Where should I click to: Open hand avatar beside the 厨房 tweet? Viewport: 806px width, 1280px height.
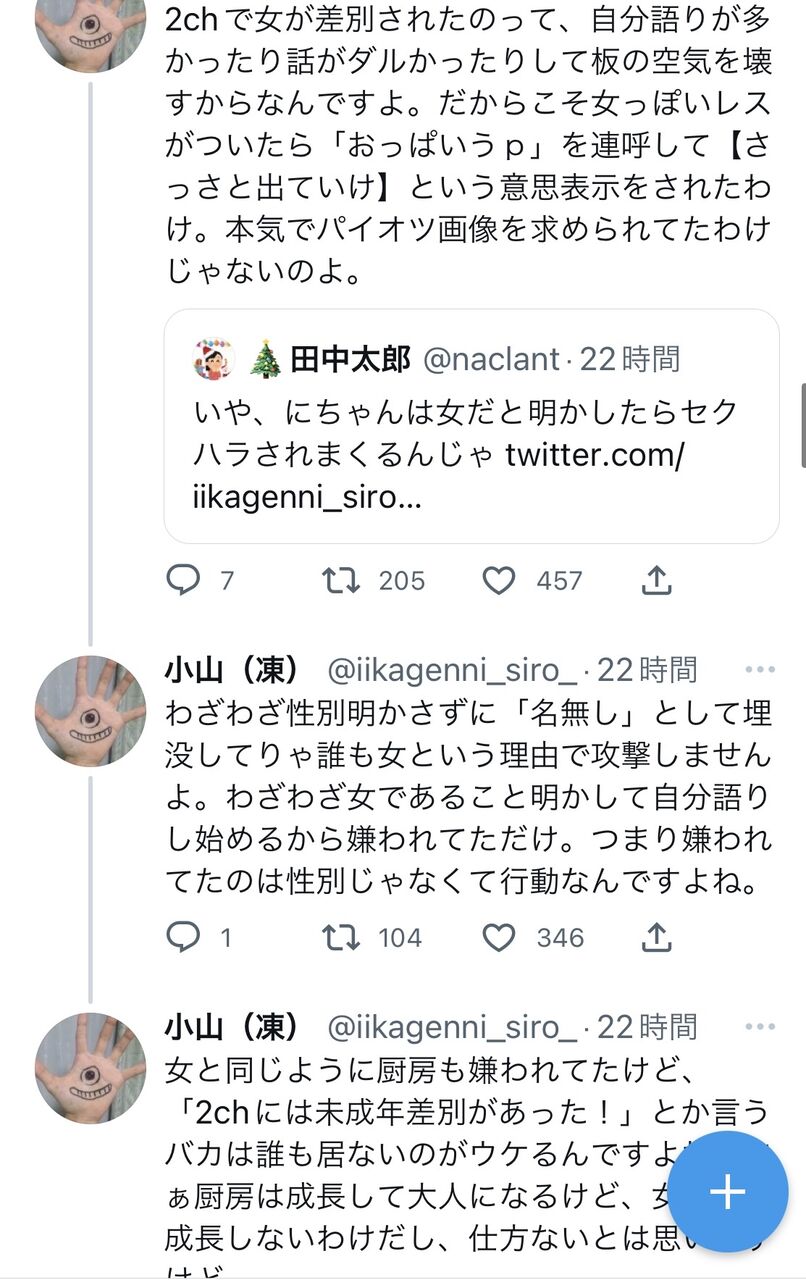pyautogui.click(x=90, y=1068)
